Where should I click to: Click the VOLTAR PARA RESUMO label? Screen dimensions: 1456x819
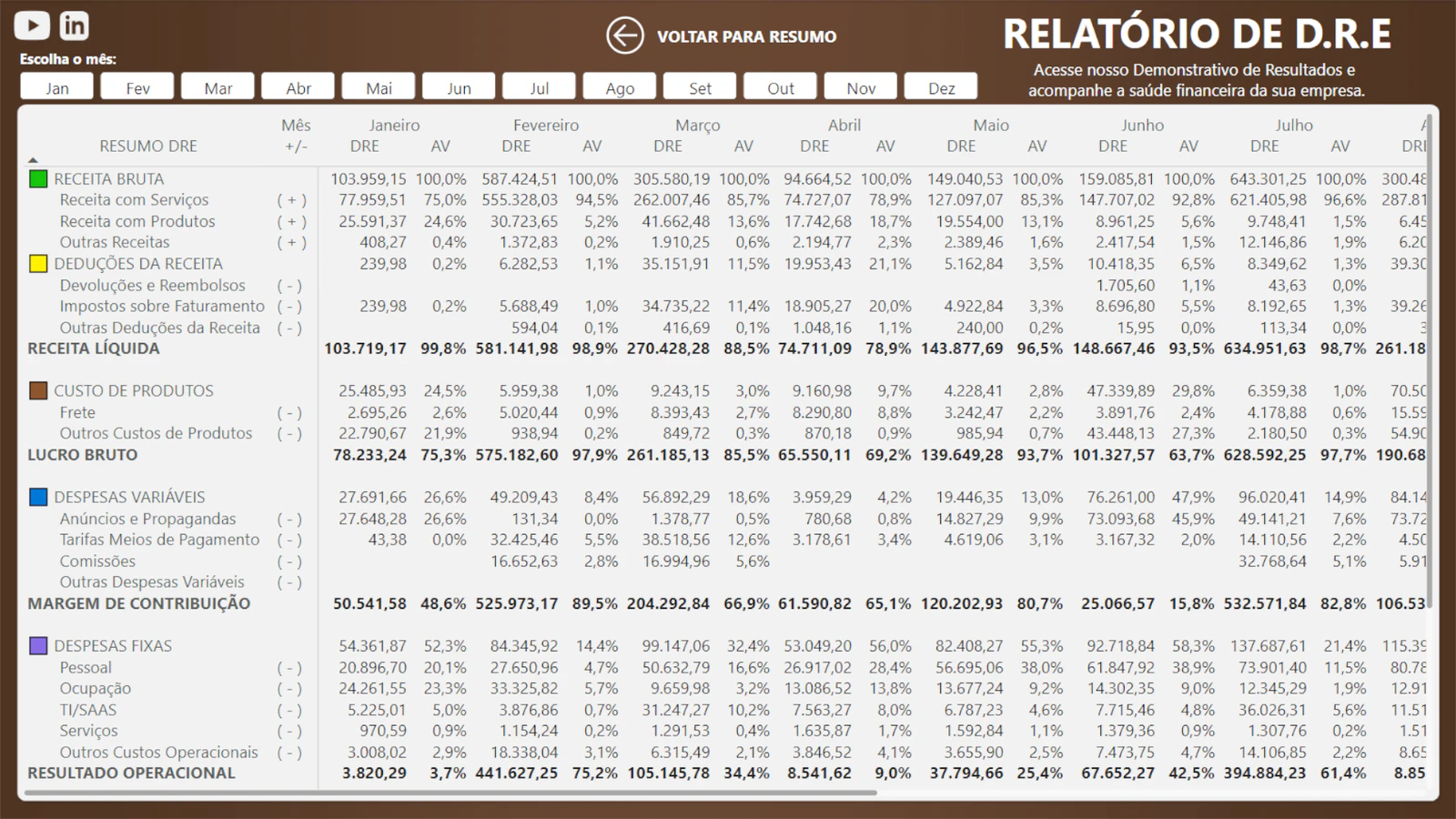coord(746,37)
